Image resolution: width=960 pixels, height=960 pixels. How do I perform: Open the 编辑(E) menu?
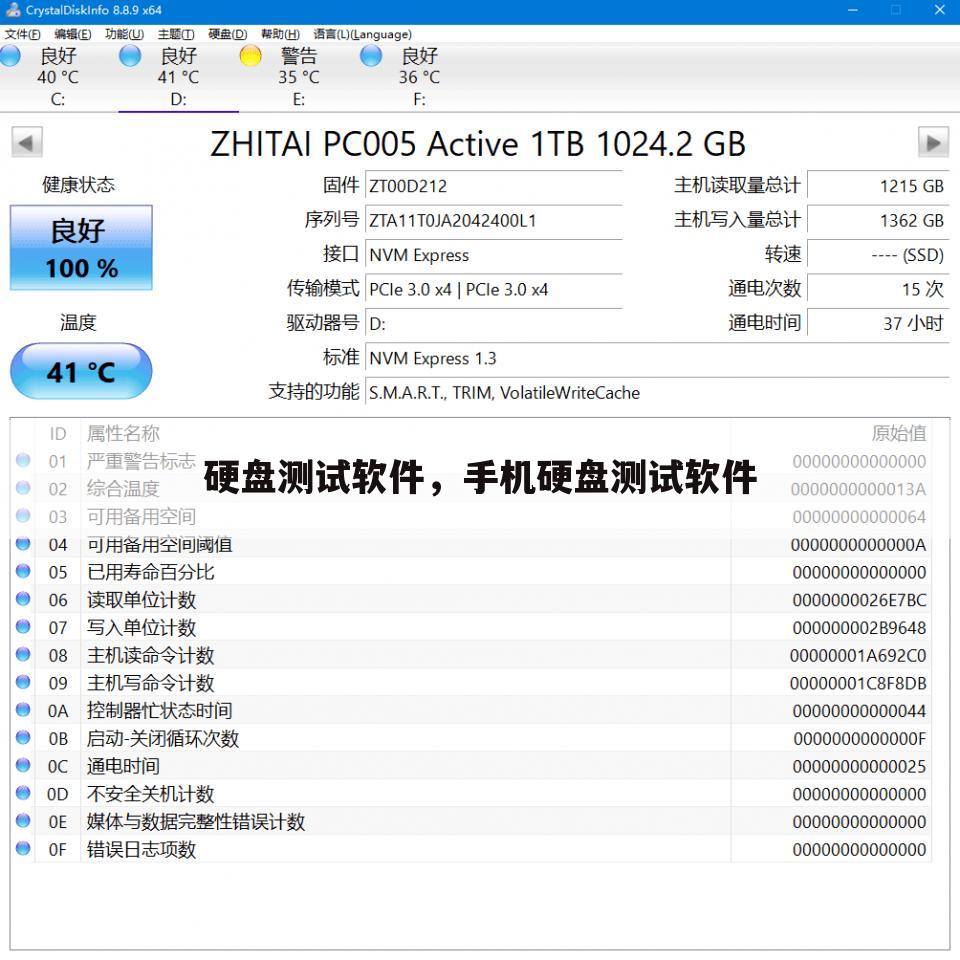click(x=73, y=34)
